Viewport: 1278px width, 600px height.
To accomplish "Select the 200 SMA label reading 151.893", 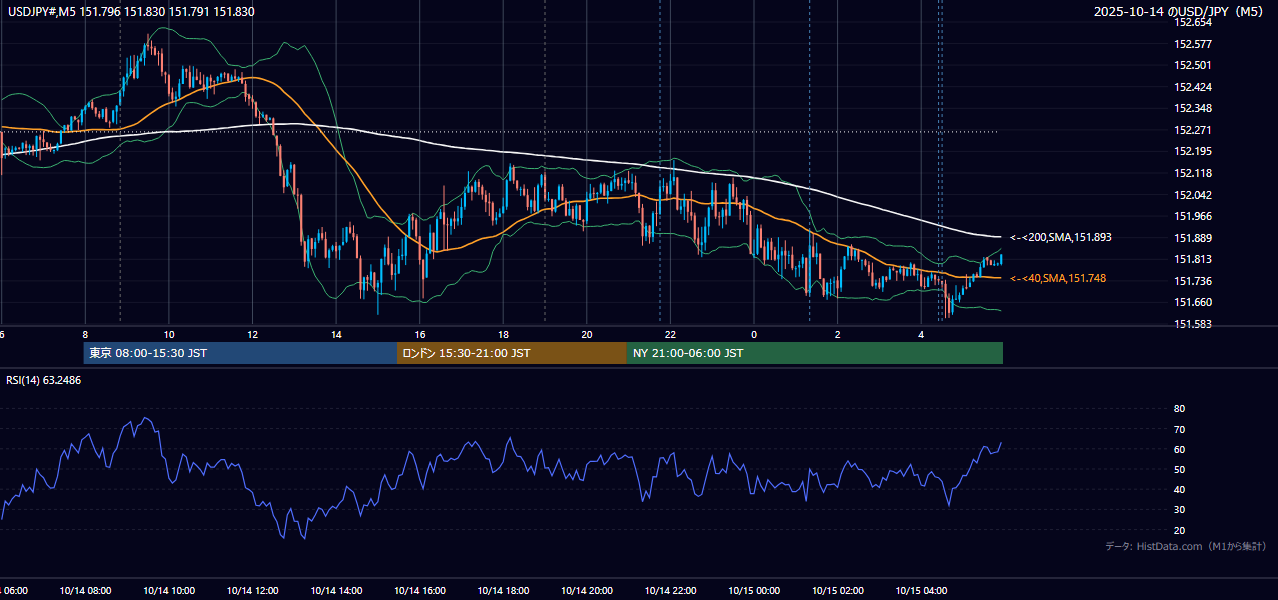I will (x=1060, y=238).
